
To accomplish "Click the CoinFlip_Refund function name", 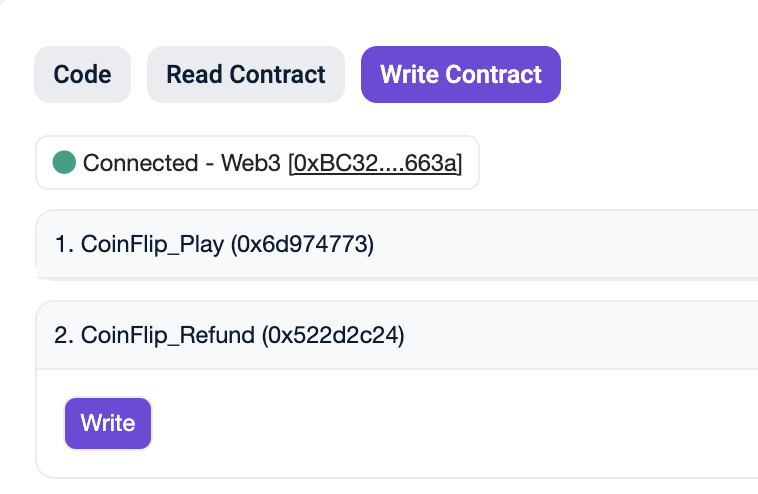I will (168, 335).
